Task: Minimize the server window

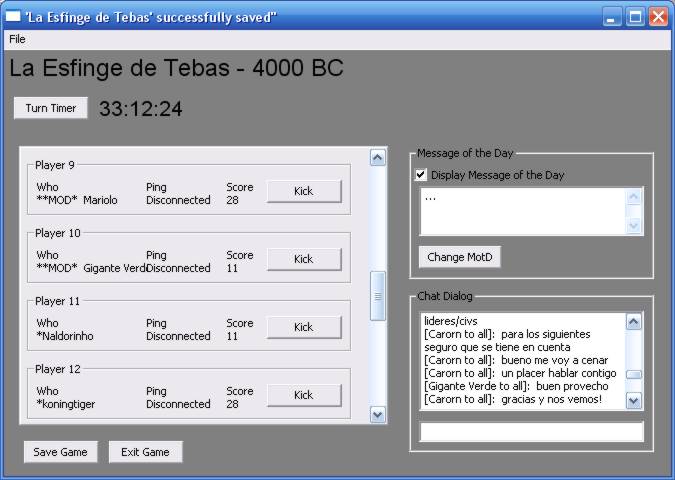Action: pos(611,17)
